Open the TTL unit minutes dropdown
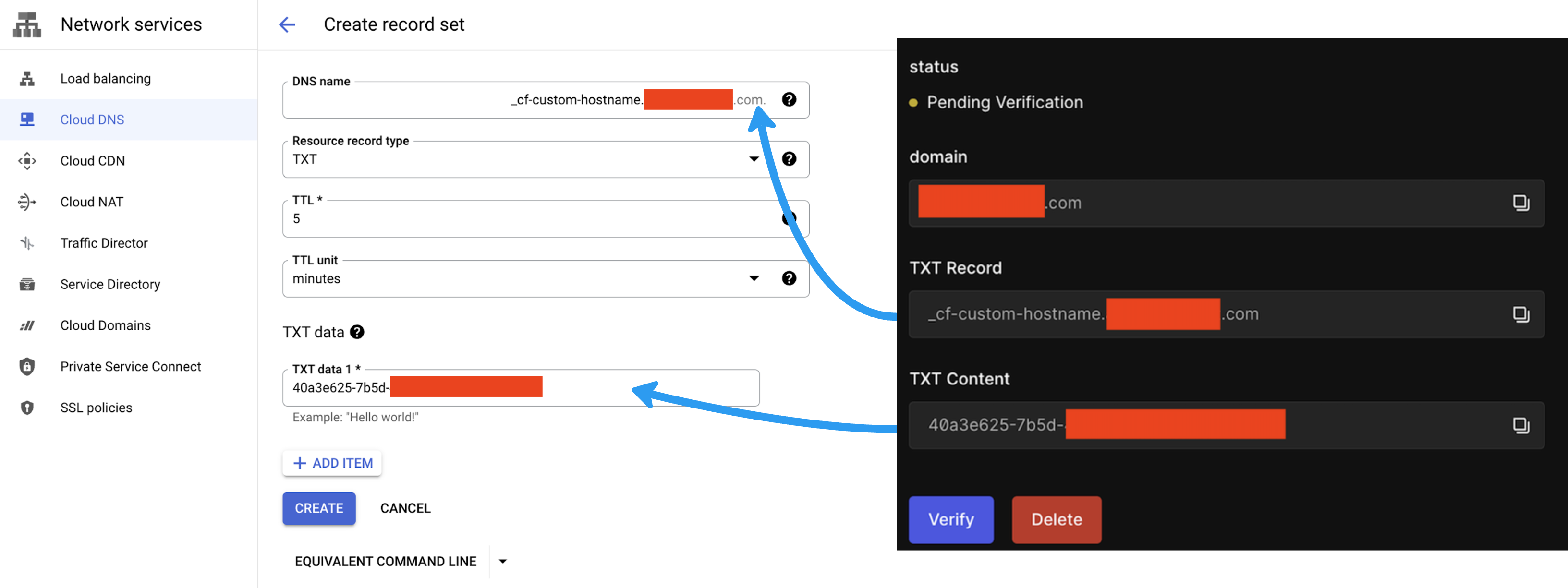Screen dimensions: 1568x588 [x=754, y=278]
